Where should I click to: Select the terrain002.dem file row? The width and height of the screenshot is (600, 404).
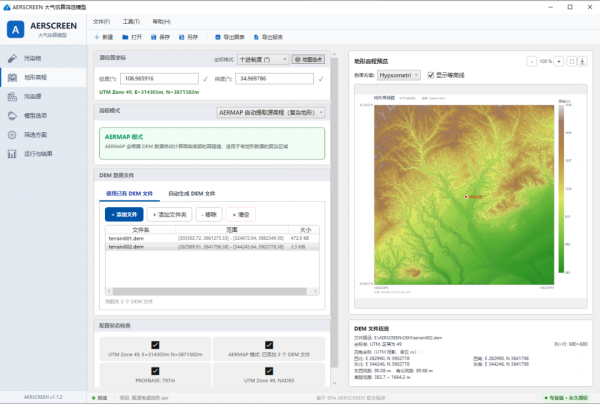pos(212,247)
